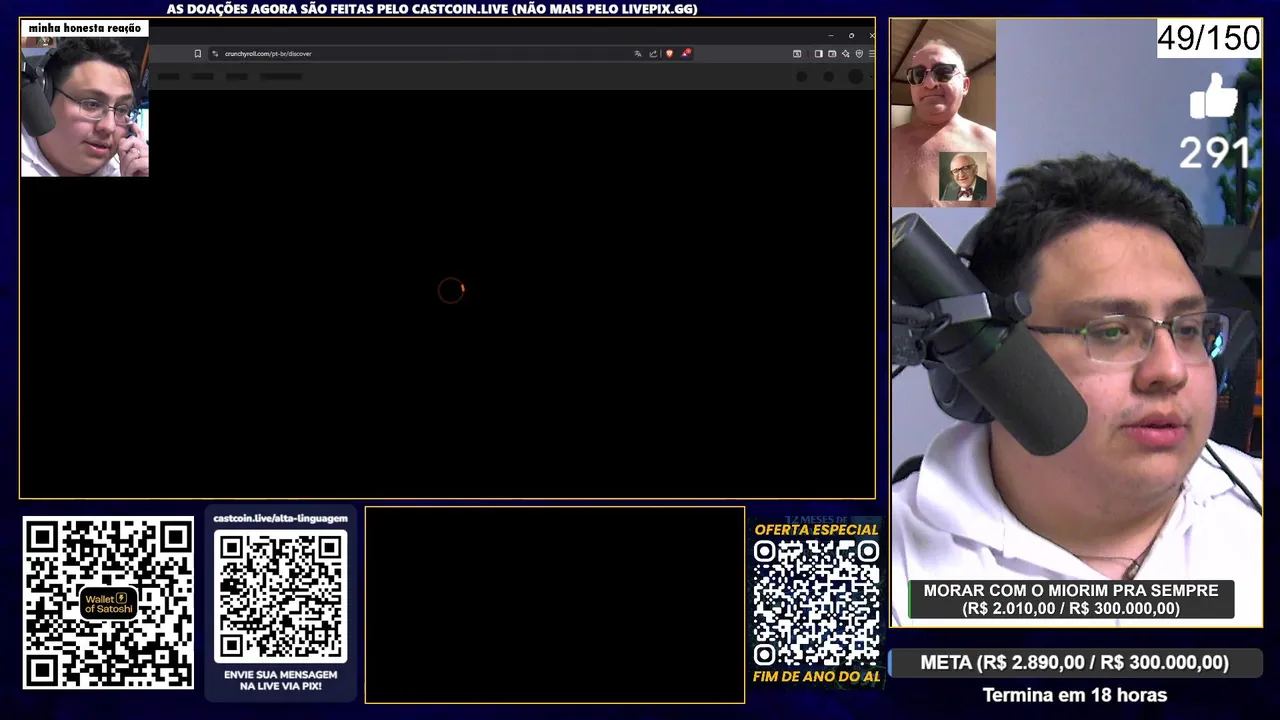Click the META R$ 2.890,00 goal bar
1280x720 pixels.
1075,662
